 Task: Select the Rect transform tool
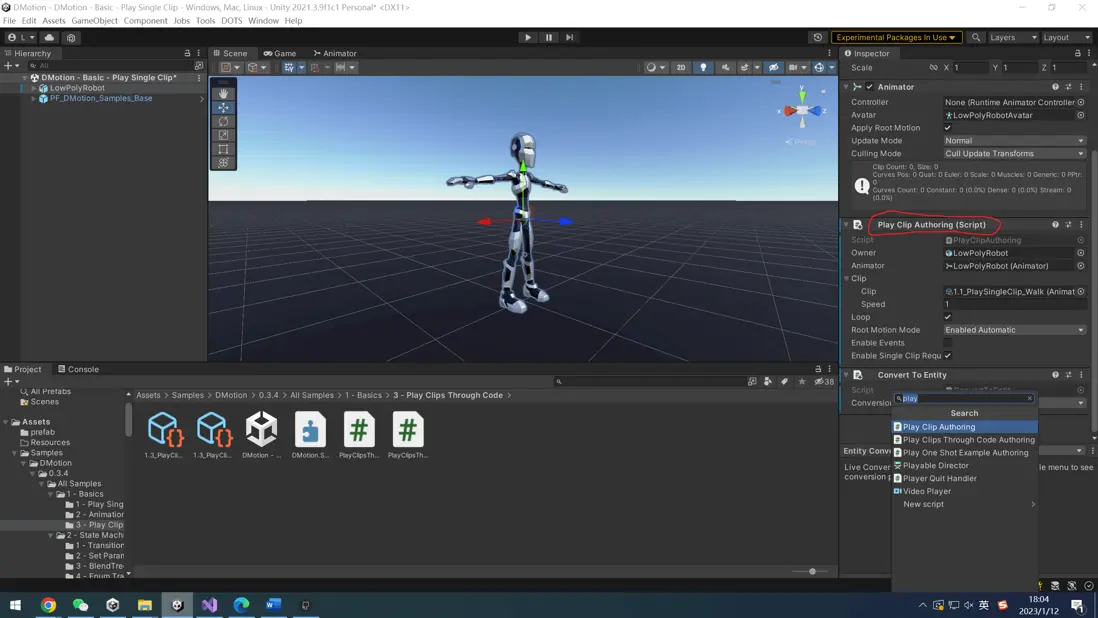[x=223, y=149]
